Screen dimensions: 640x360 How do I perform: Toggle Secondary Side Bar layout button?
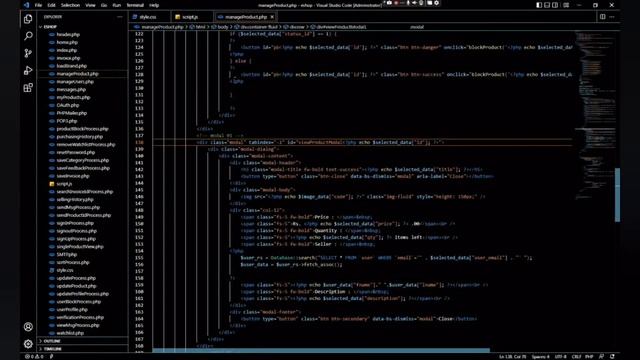pos(555,5)
